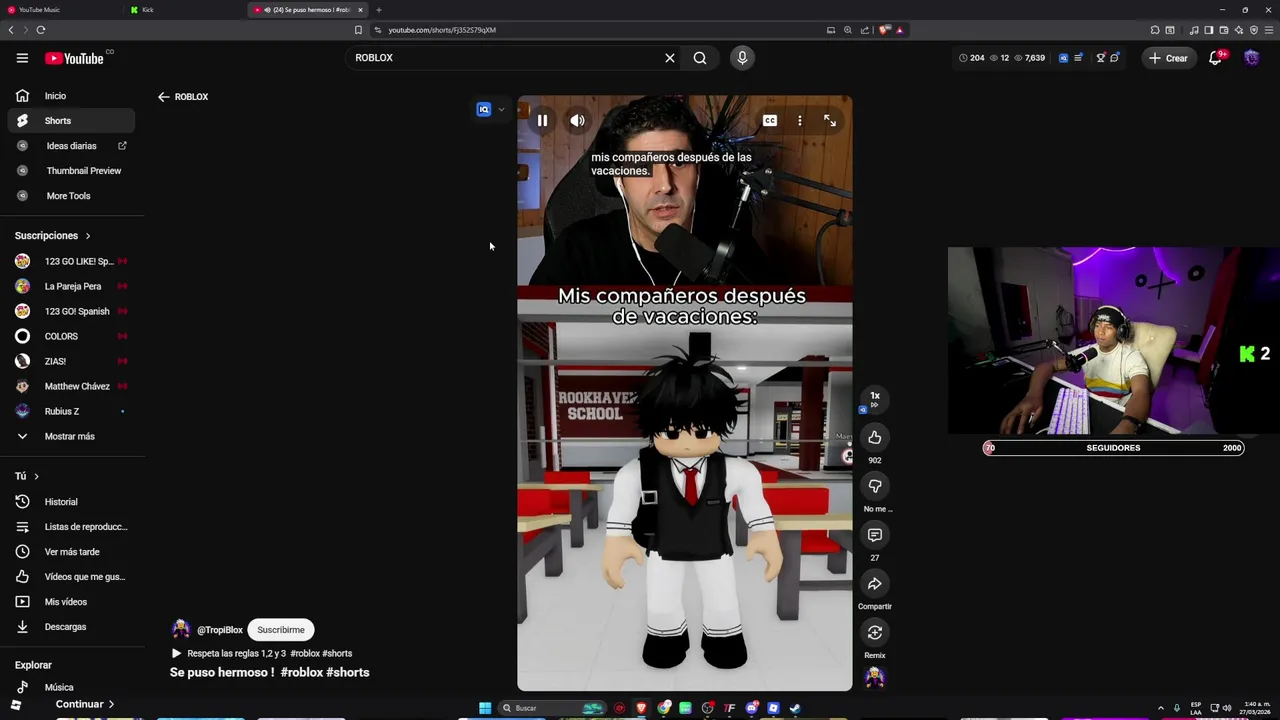Open Descargas in the sidebar

click(71, 627)
